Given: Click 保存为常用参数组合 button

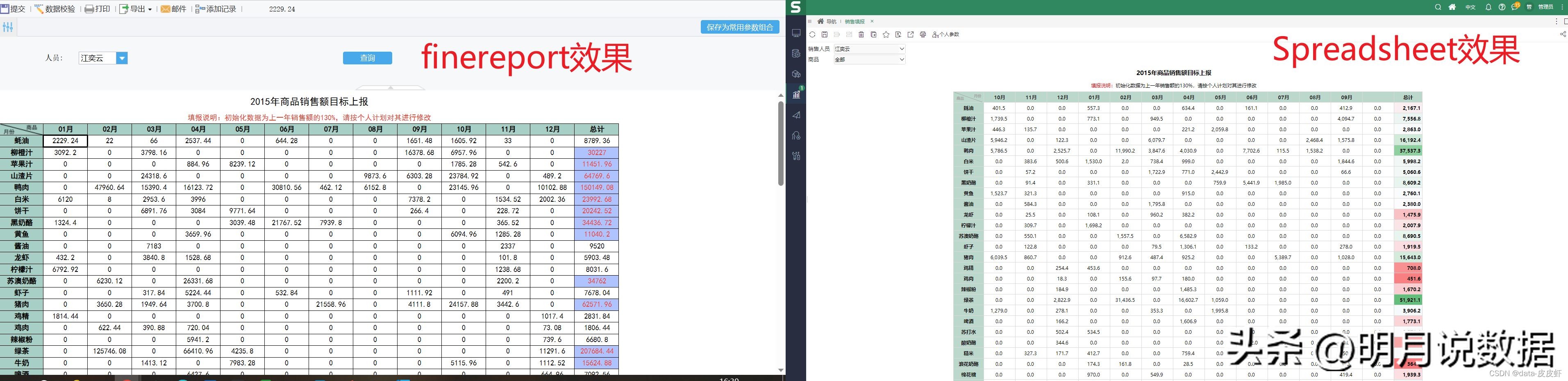Looking at the screenshot, I should pos(740,27).
